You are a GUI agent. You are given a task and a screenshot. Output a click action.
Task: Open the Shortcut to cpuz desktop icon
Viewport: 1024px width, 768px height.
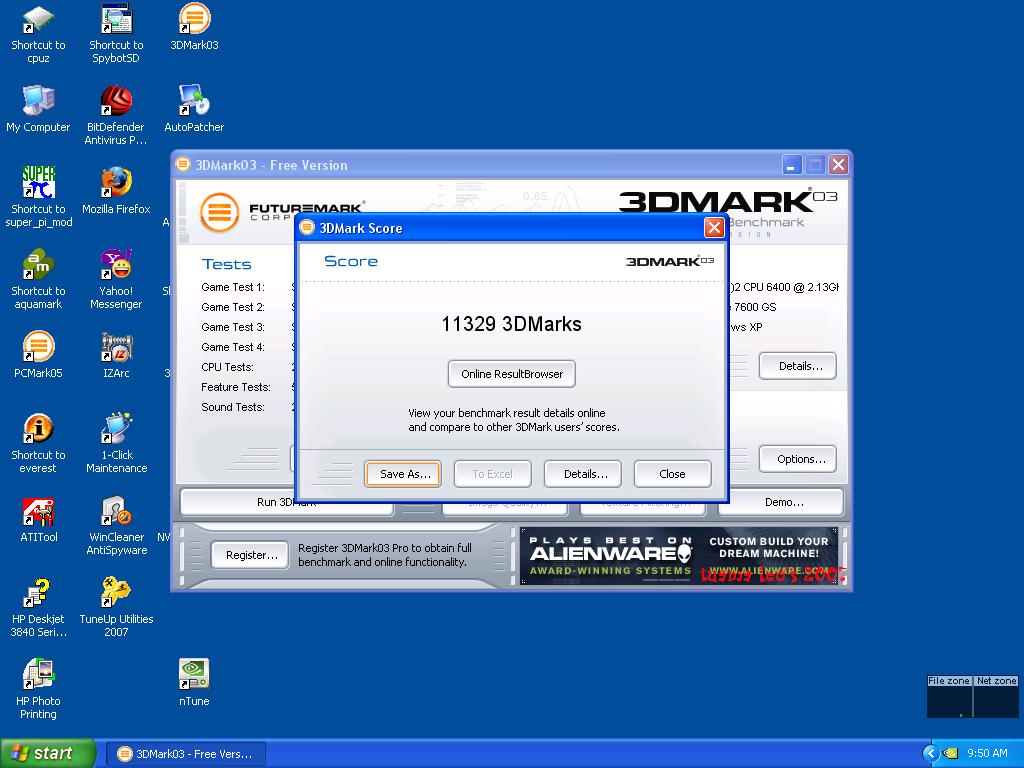(x=38, y=34)
